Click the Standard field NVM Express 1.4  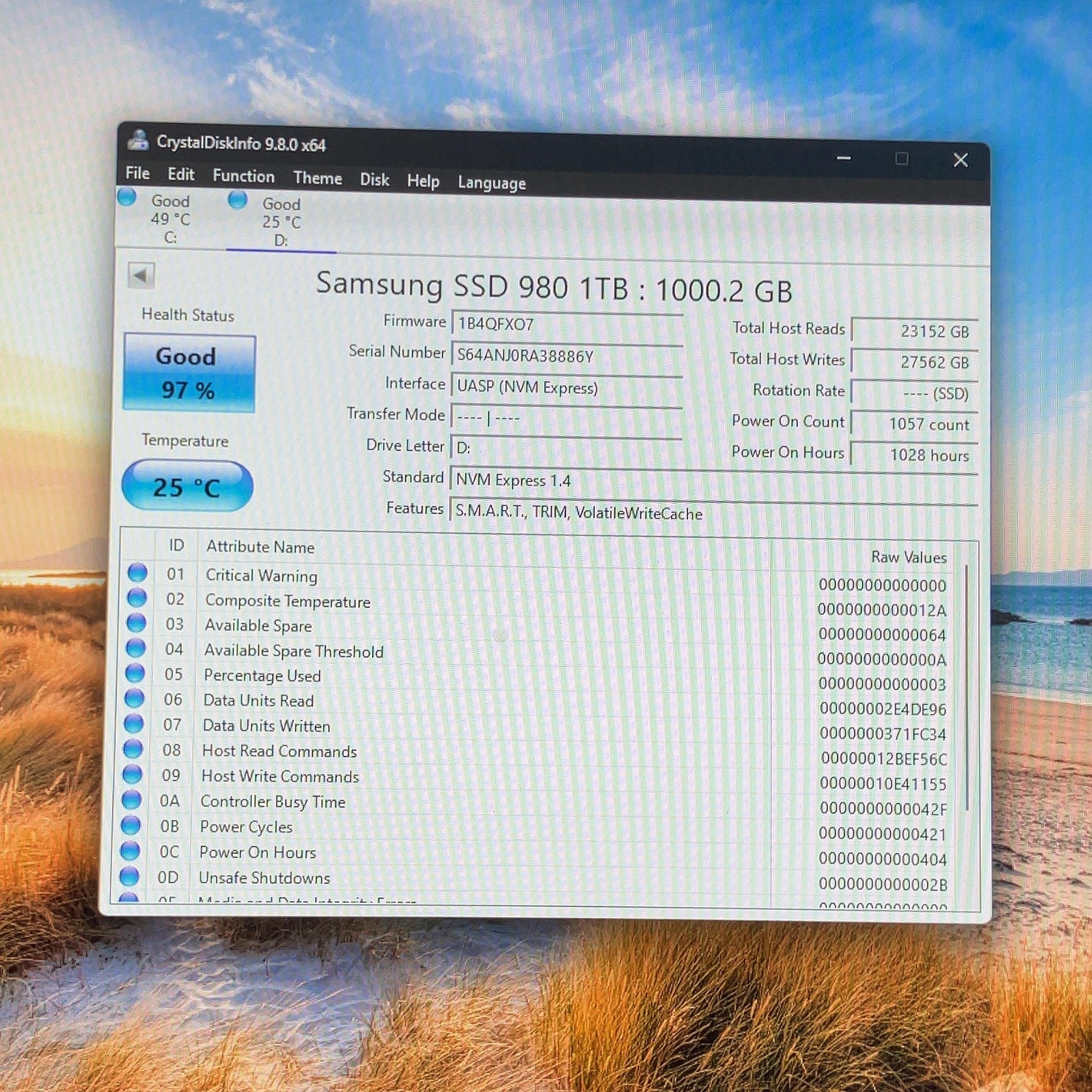[x=713, y=480]
